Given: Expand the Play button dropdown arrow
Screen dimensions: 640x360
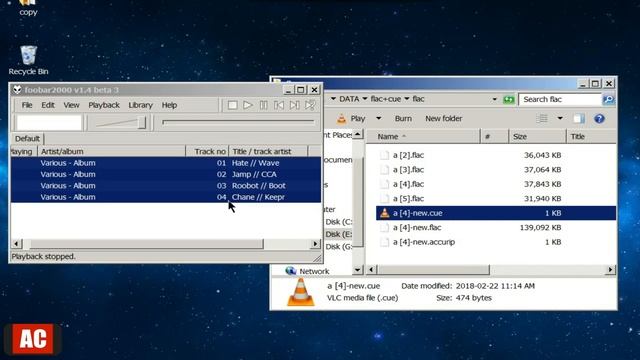Looking at the screenshot, I should 379,118.
